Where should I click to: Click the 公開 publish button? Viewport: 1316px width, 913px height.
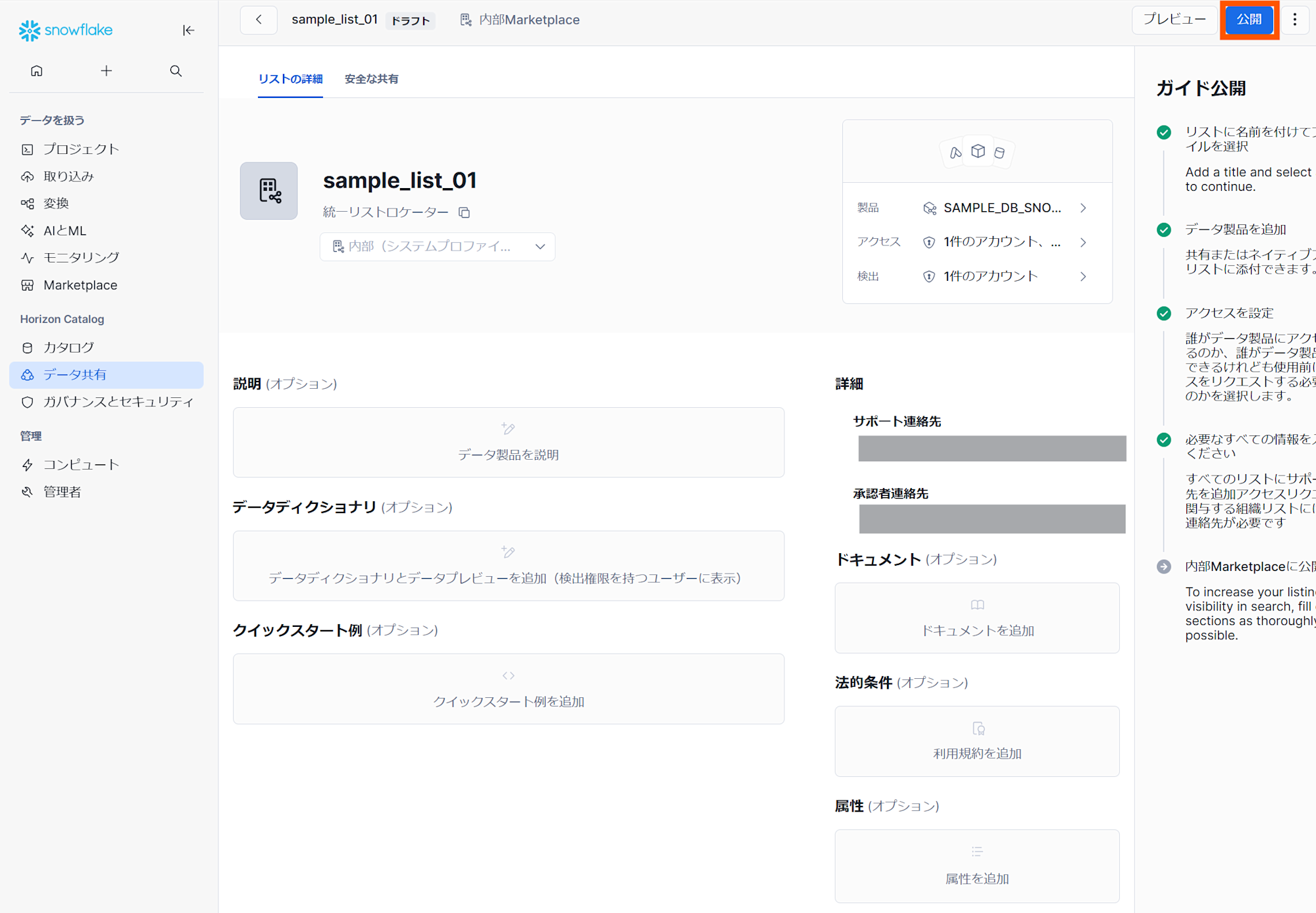[x=1248, y=20]
